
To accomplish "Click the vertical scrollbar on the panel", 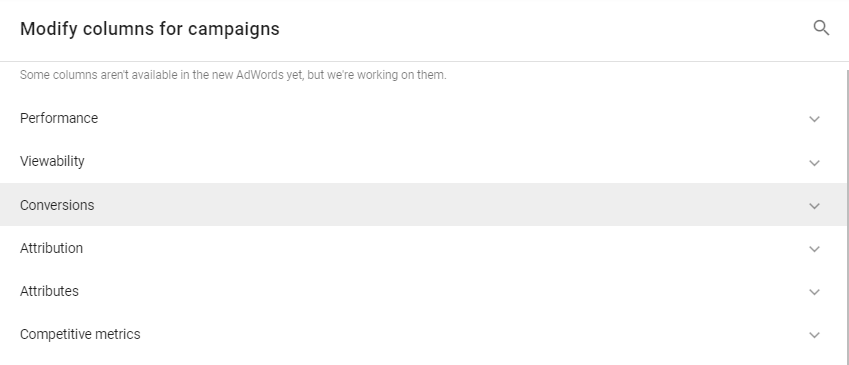I will 847,217.
